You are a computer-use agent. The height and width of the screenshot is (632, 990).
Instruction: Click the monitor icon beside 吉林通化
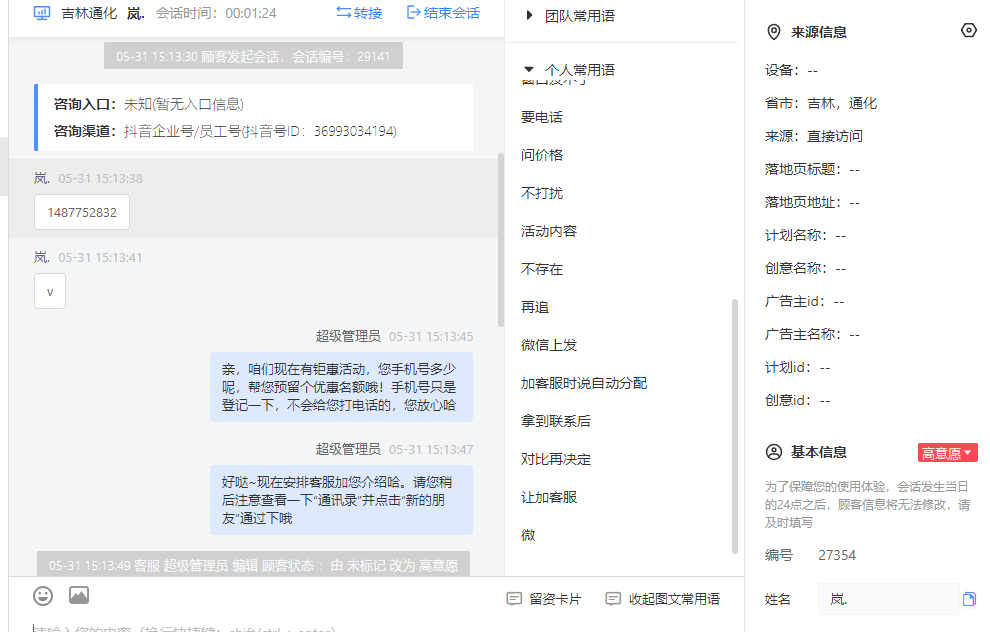tap(42, 13)
